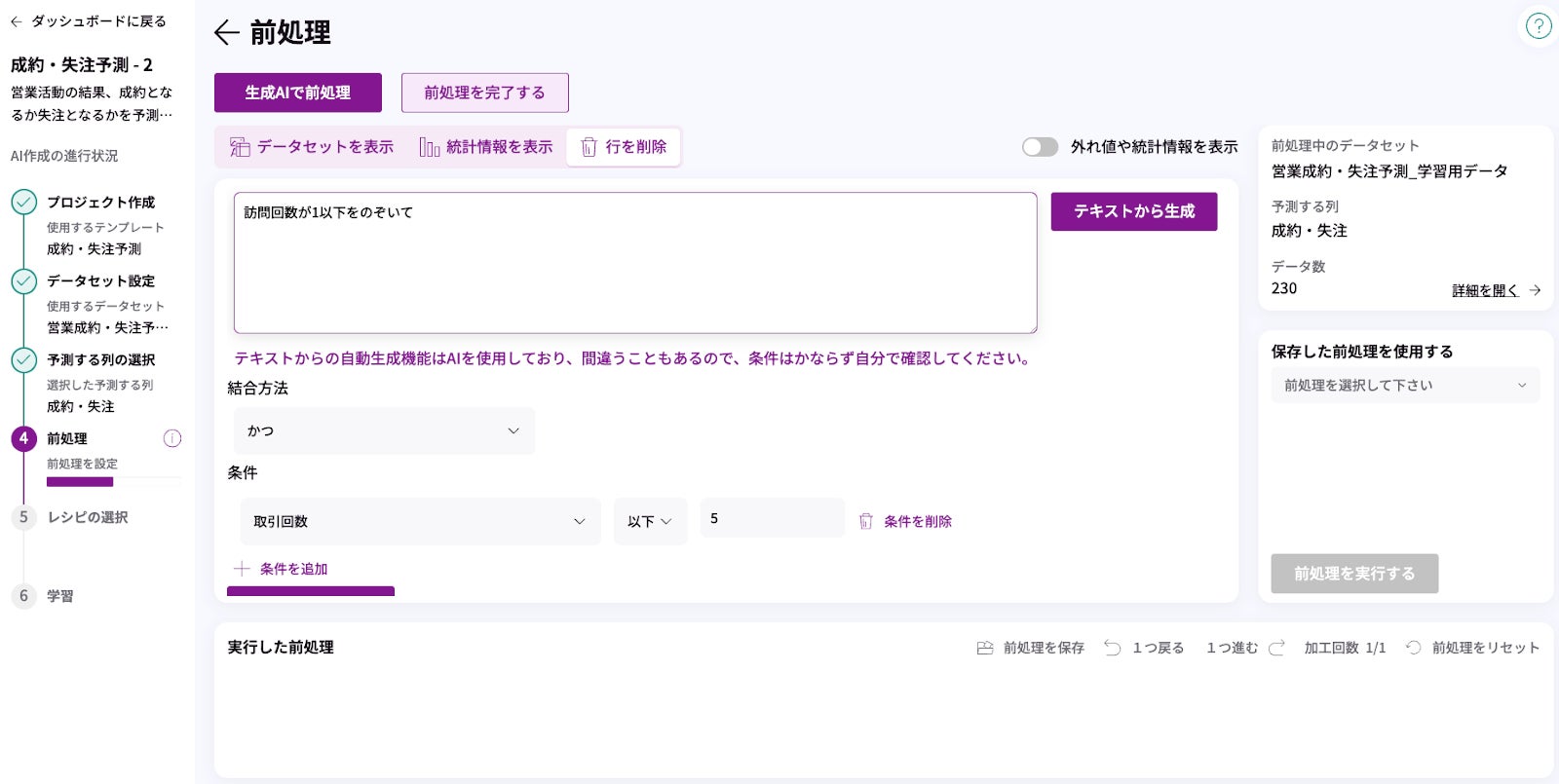Click the データ数 value 230
Screen dimensions: 1559x784
click(x=1284, y=288)
